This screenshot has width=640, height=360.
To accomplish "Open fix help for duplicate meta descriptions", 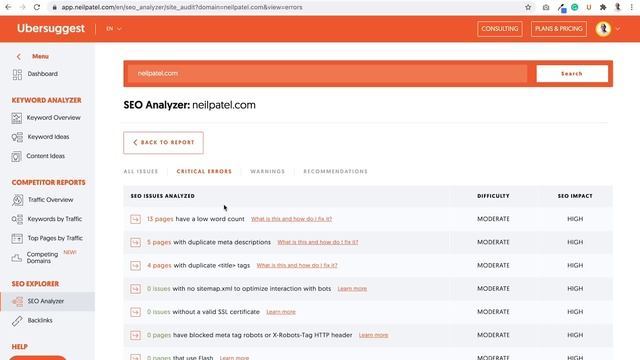I will 318,242.
